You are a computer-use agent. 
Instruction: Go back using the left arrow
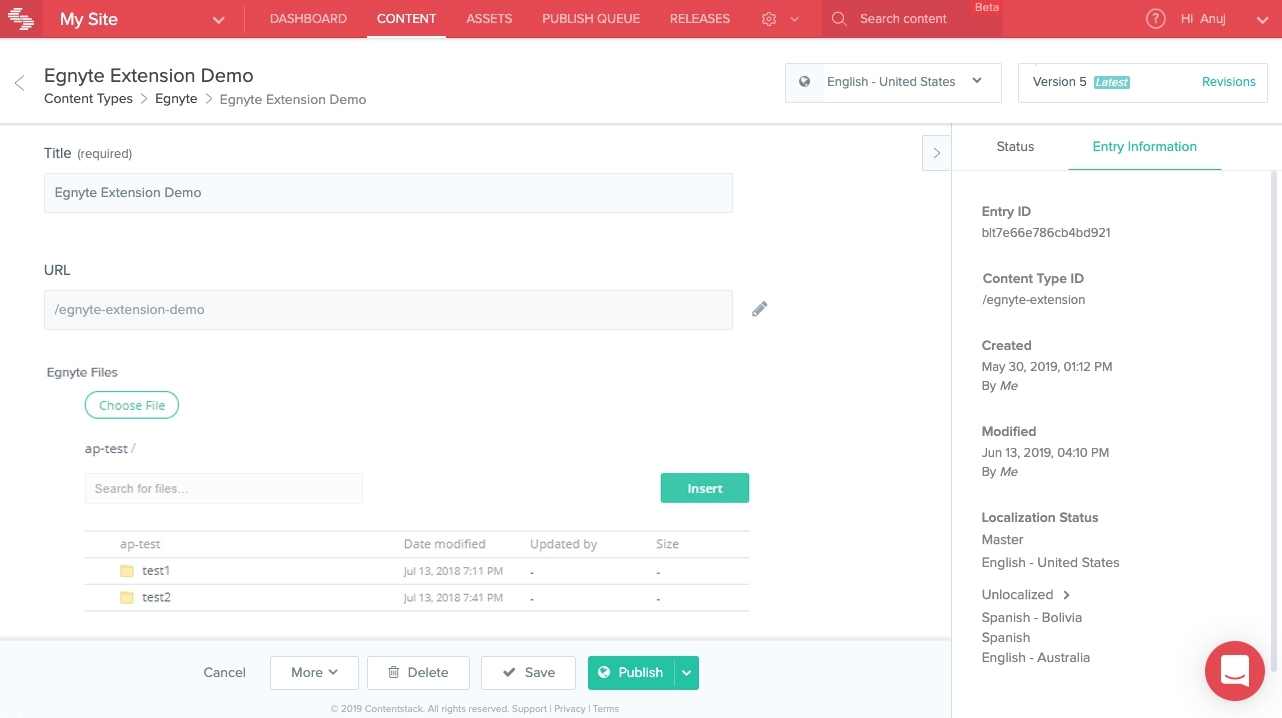click(x=19, y=84)
